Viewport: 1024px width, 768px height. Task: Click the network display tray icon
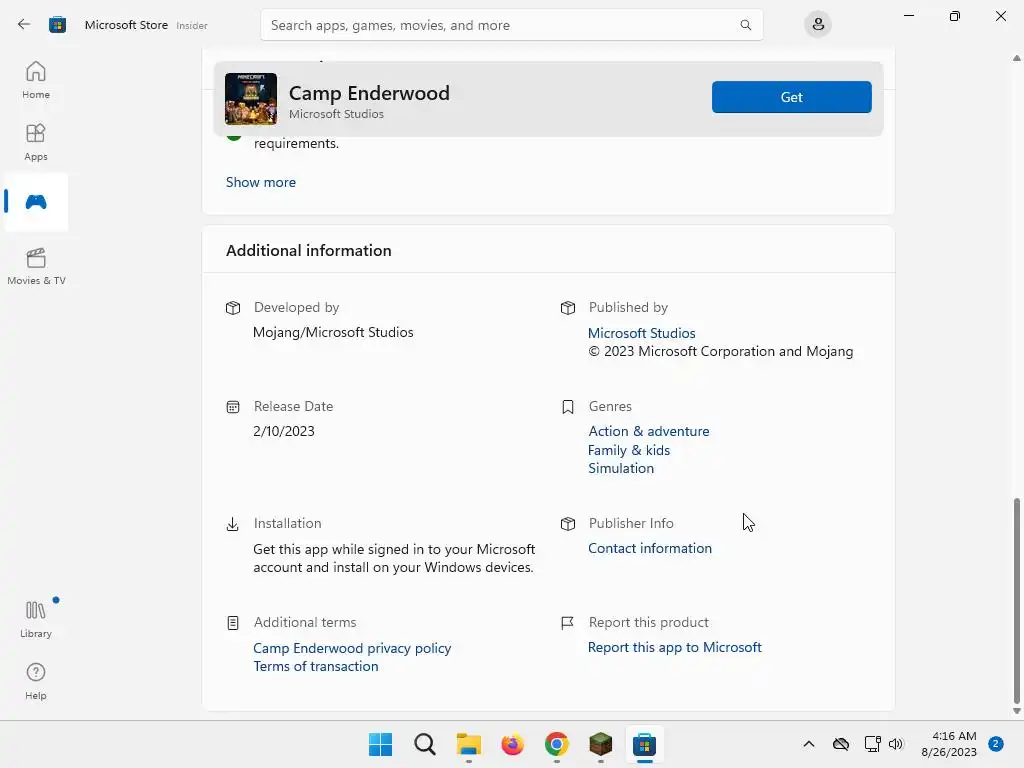coord(872,744)
